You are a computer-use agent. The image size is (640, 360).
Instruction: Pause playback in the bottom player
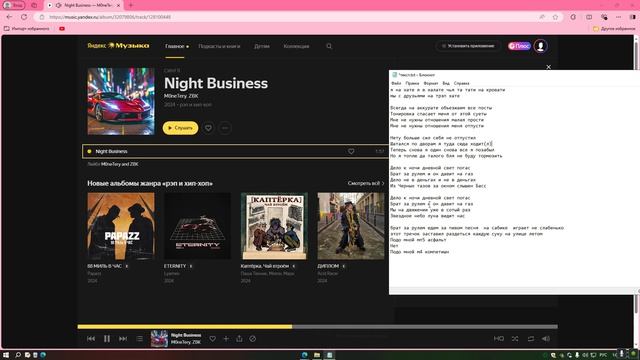[107, 339]
